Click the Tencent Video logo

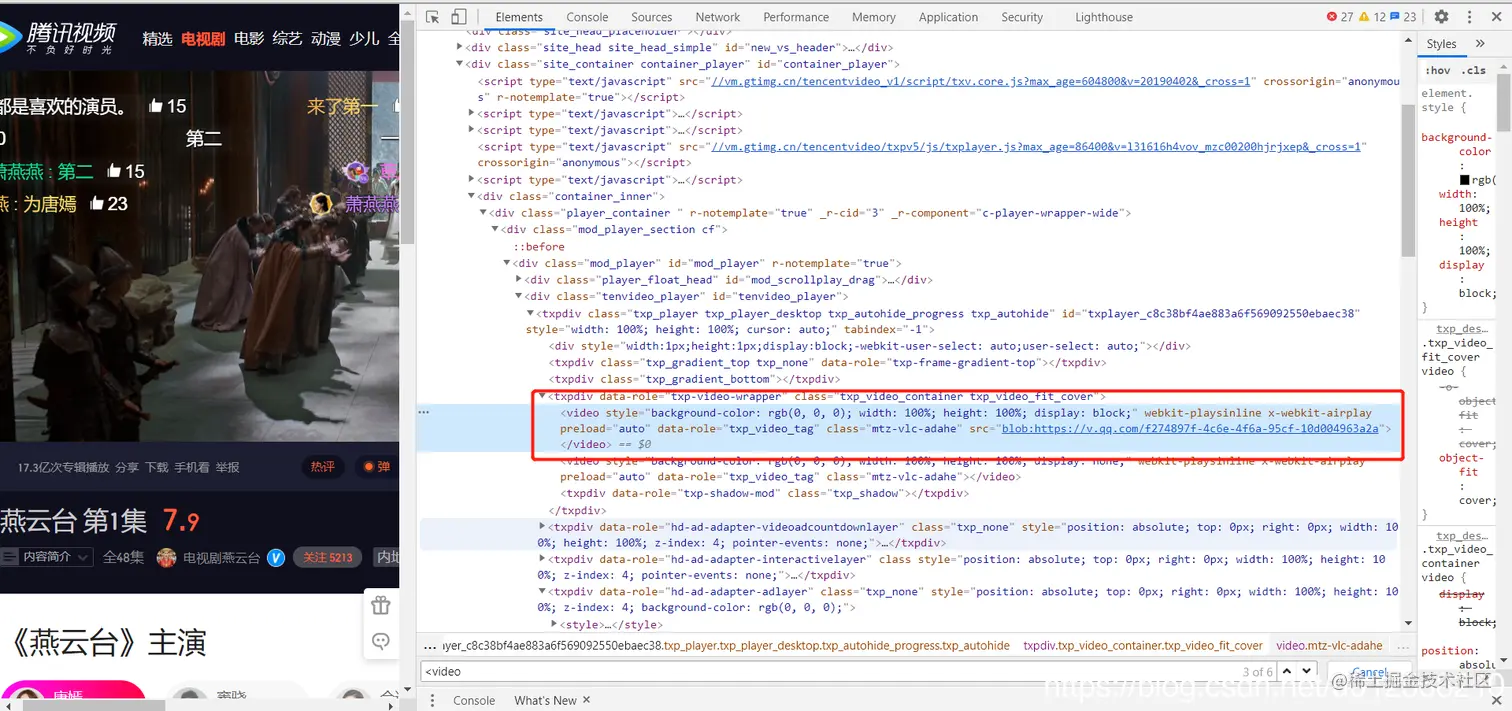tap(60, 38)
